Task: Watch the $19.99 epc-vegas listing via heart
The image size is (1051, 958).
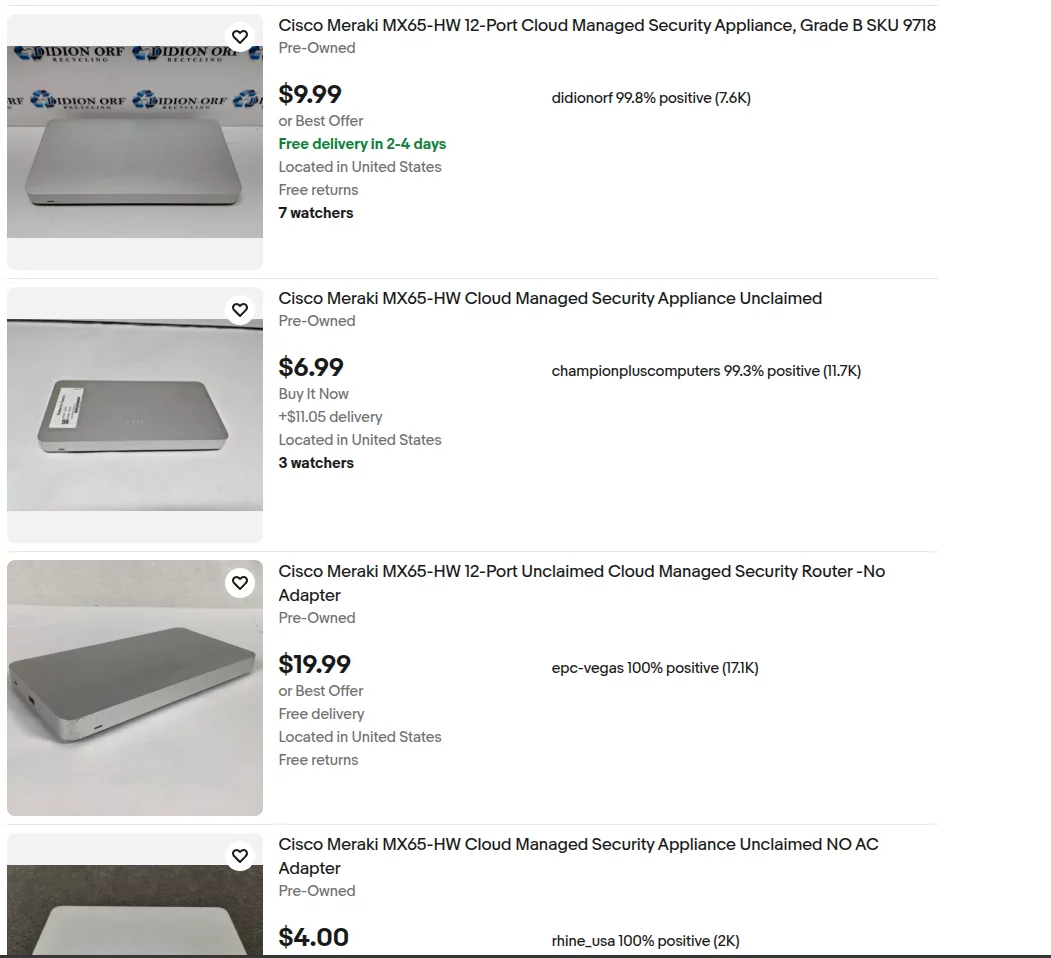Action: coord(240,583)
